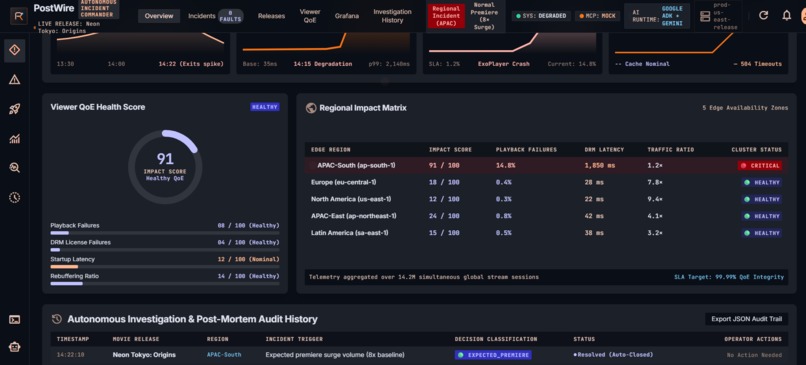The width and height of the screenshot is (806, 365).
Task: Select the North America (us-east-1) row
Action: [546, 199]
